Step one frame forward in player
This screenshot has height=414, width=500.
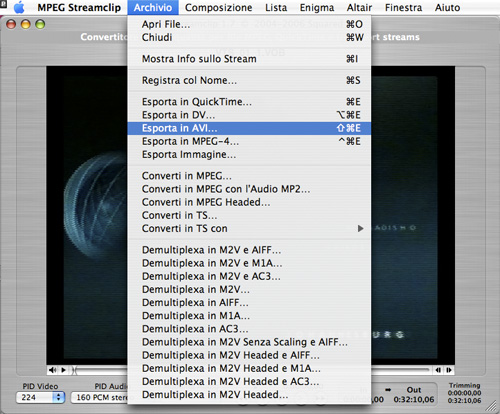(x=449, y=370)
